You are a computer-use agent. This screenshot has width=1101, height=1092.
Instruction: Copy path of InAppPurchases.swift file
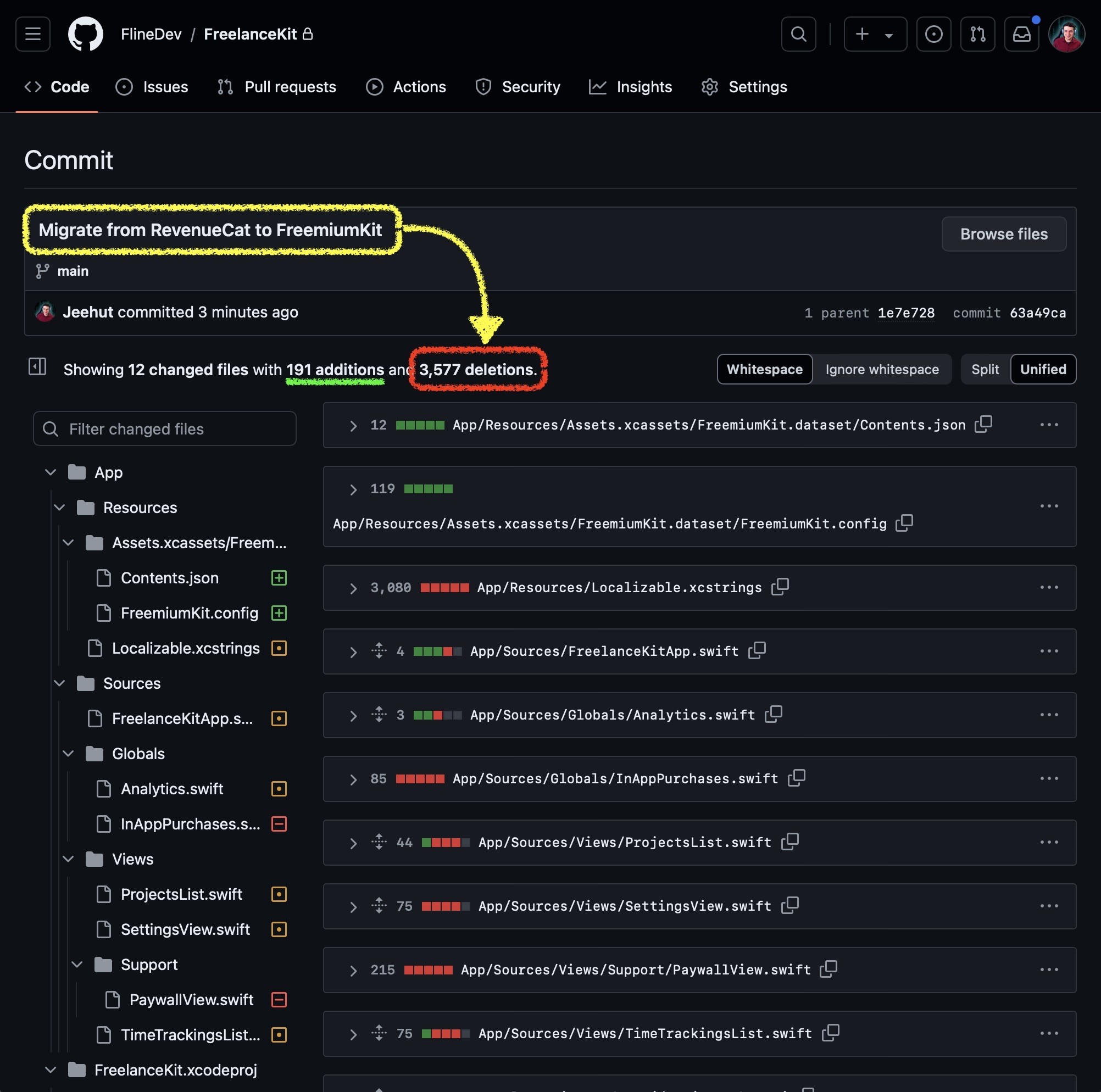796,778
